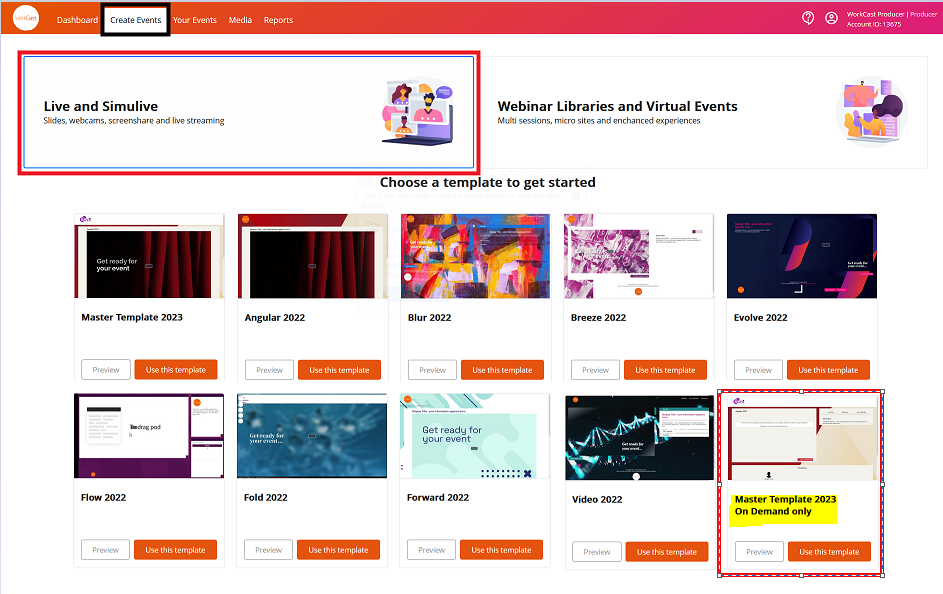Click the Fold 2022 thumbnail image
Image resolution: width=943 pixels, height=594 pixels.
(312, 436)
